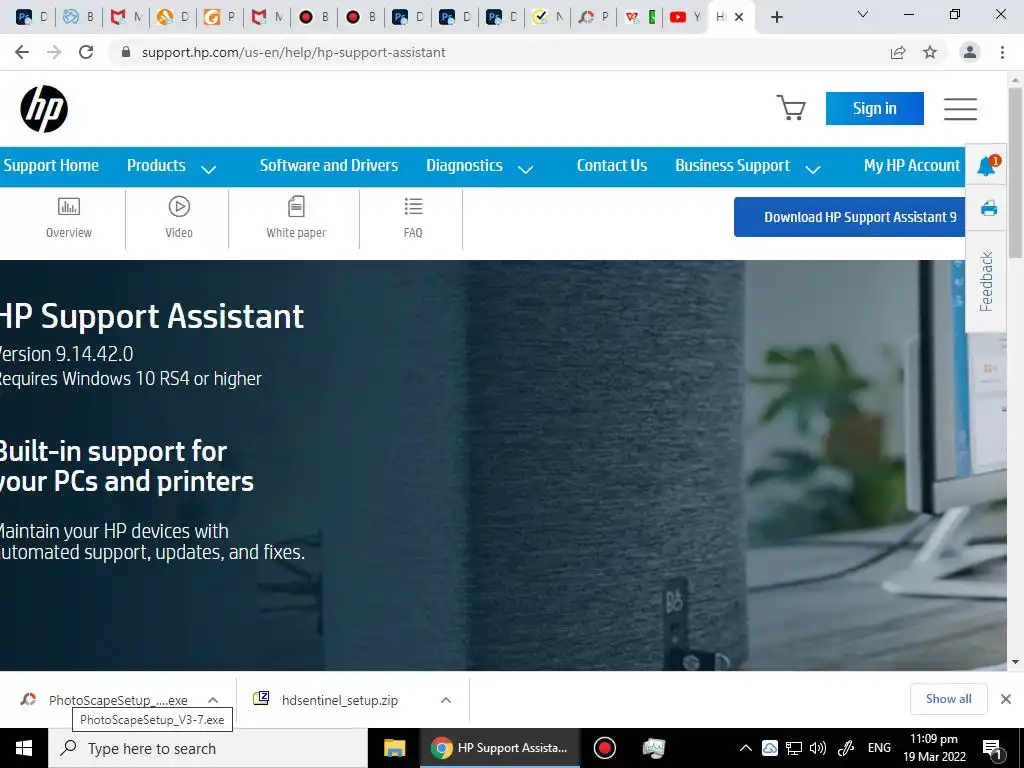Click the Overview icon
Viewport: 1024px width, 768px height.
click(x=69, y=206)
